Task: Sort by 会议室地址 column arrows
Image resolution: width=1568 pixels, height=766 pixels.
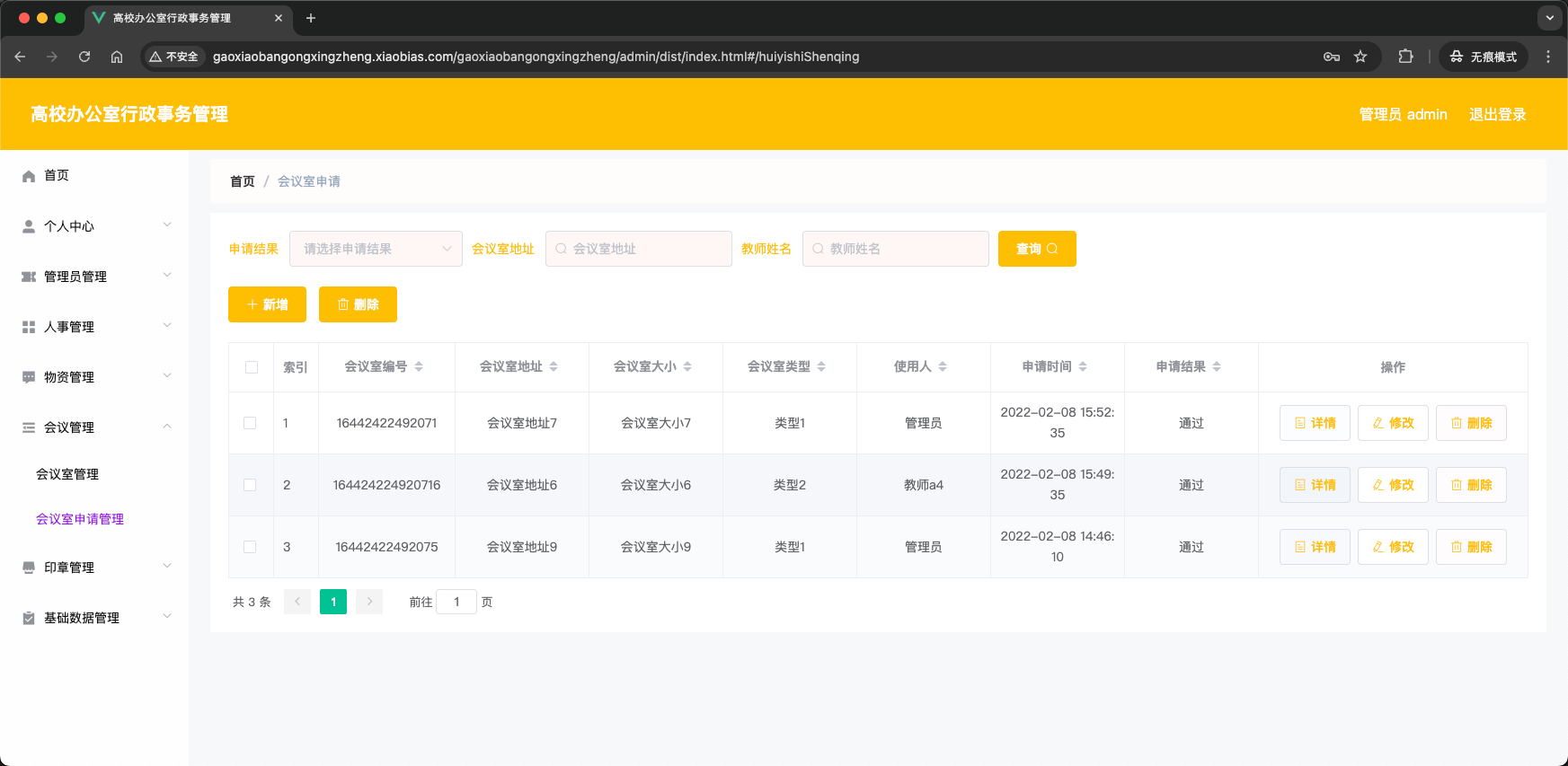Action: coord(554,366)
